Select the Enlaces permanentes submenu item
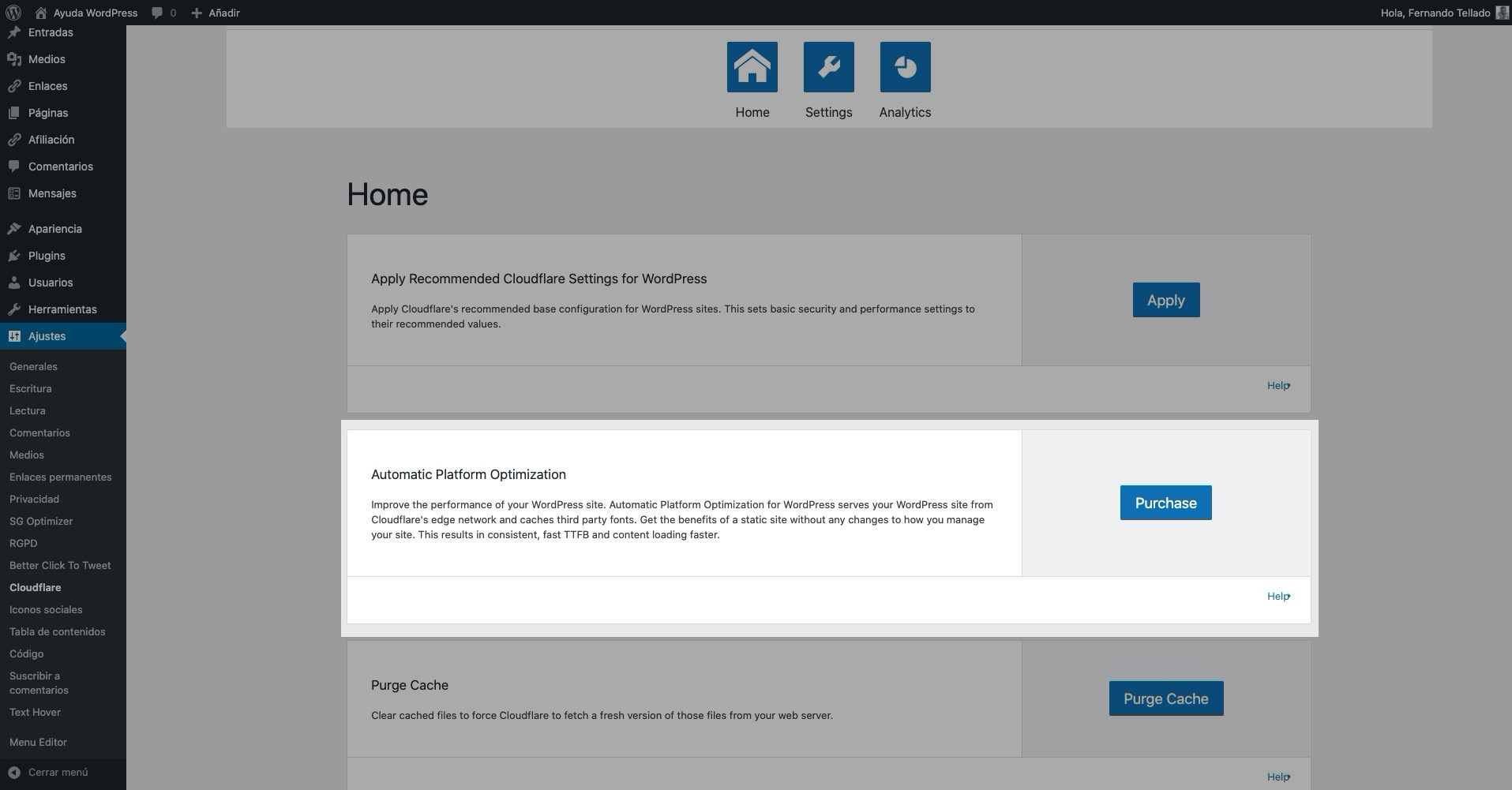 [x=61, y=477]
